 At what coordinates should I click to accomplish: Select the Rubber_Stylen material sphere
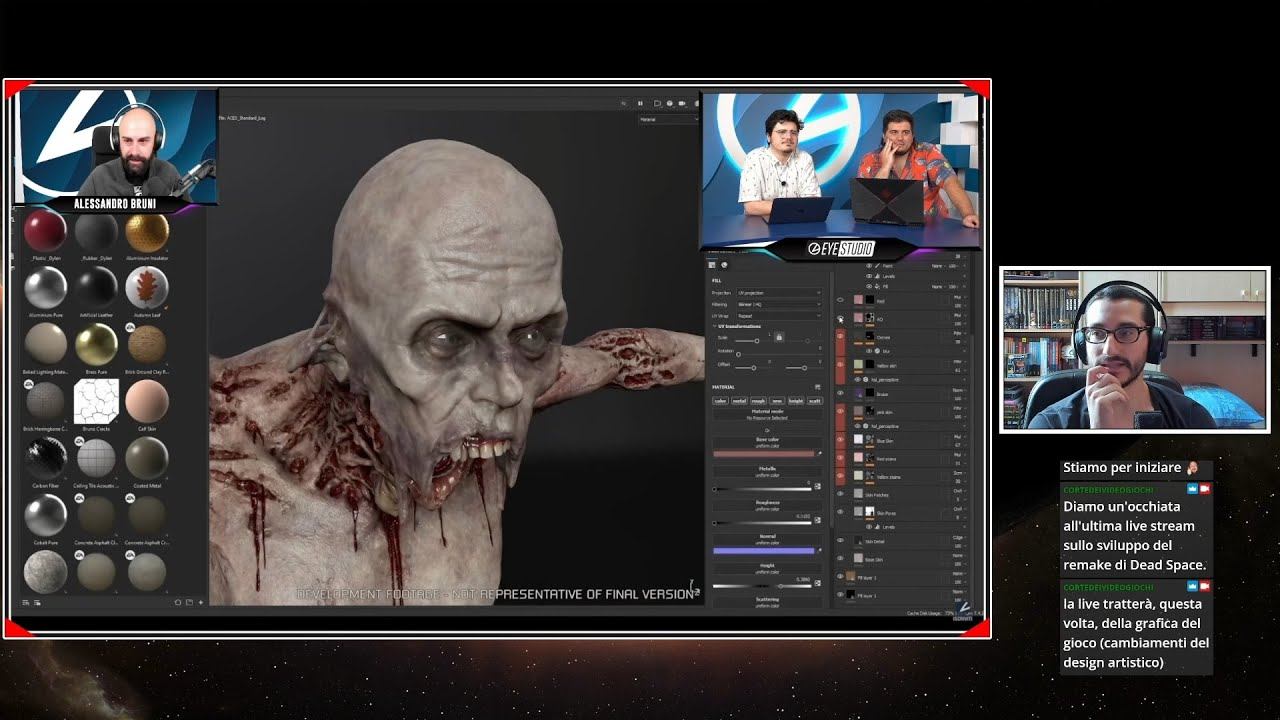pos(96,231)
